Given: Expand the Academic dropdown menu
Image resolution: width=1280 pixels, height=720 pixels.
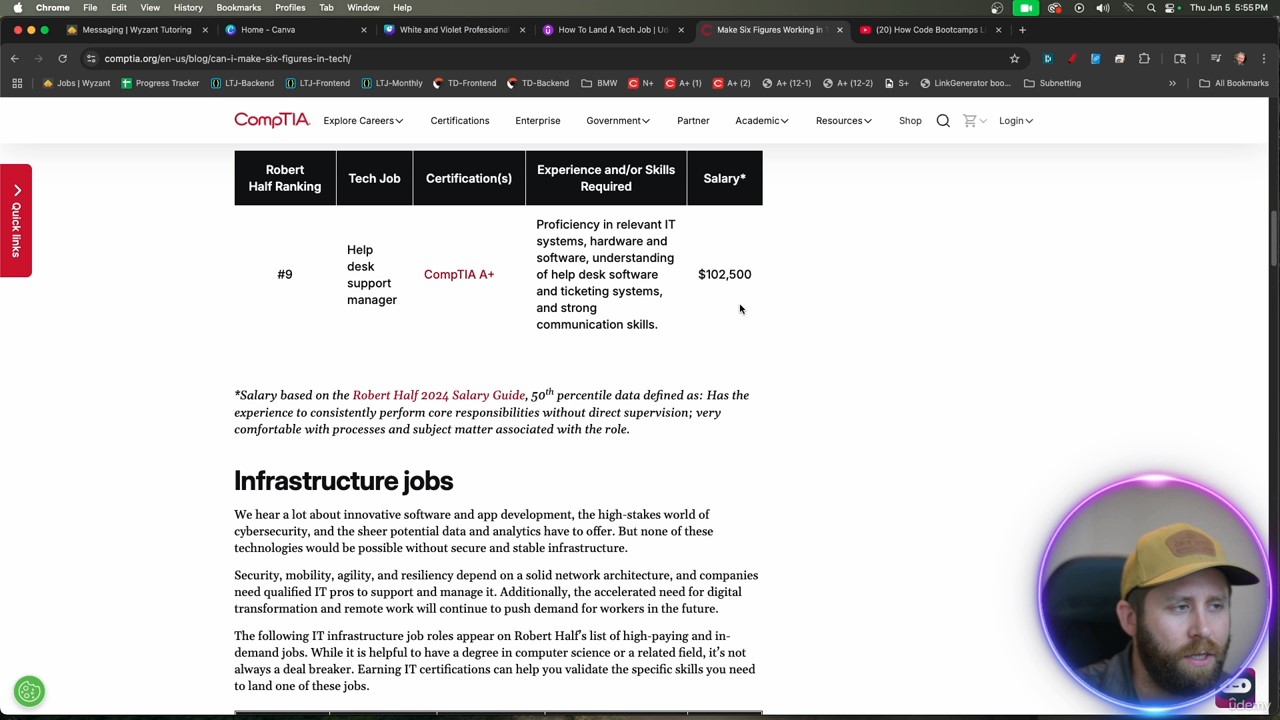Looking at the screenshot, I should pyautogui.click(x=762, y=121).
